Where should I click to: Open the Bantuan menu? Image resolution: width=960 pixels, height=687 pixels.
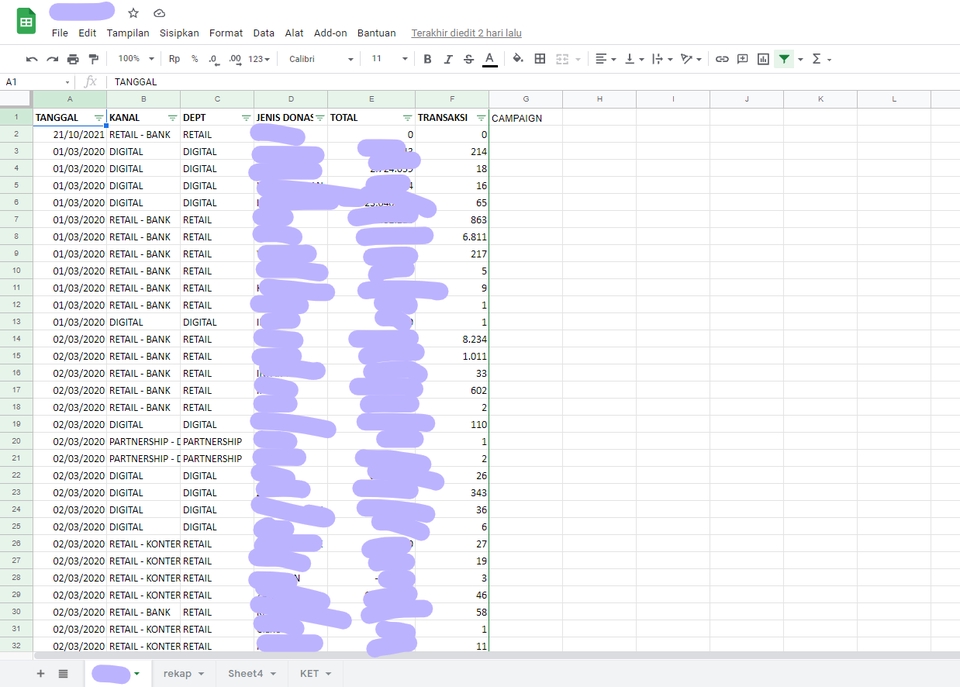click(x=377, y=33)
